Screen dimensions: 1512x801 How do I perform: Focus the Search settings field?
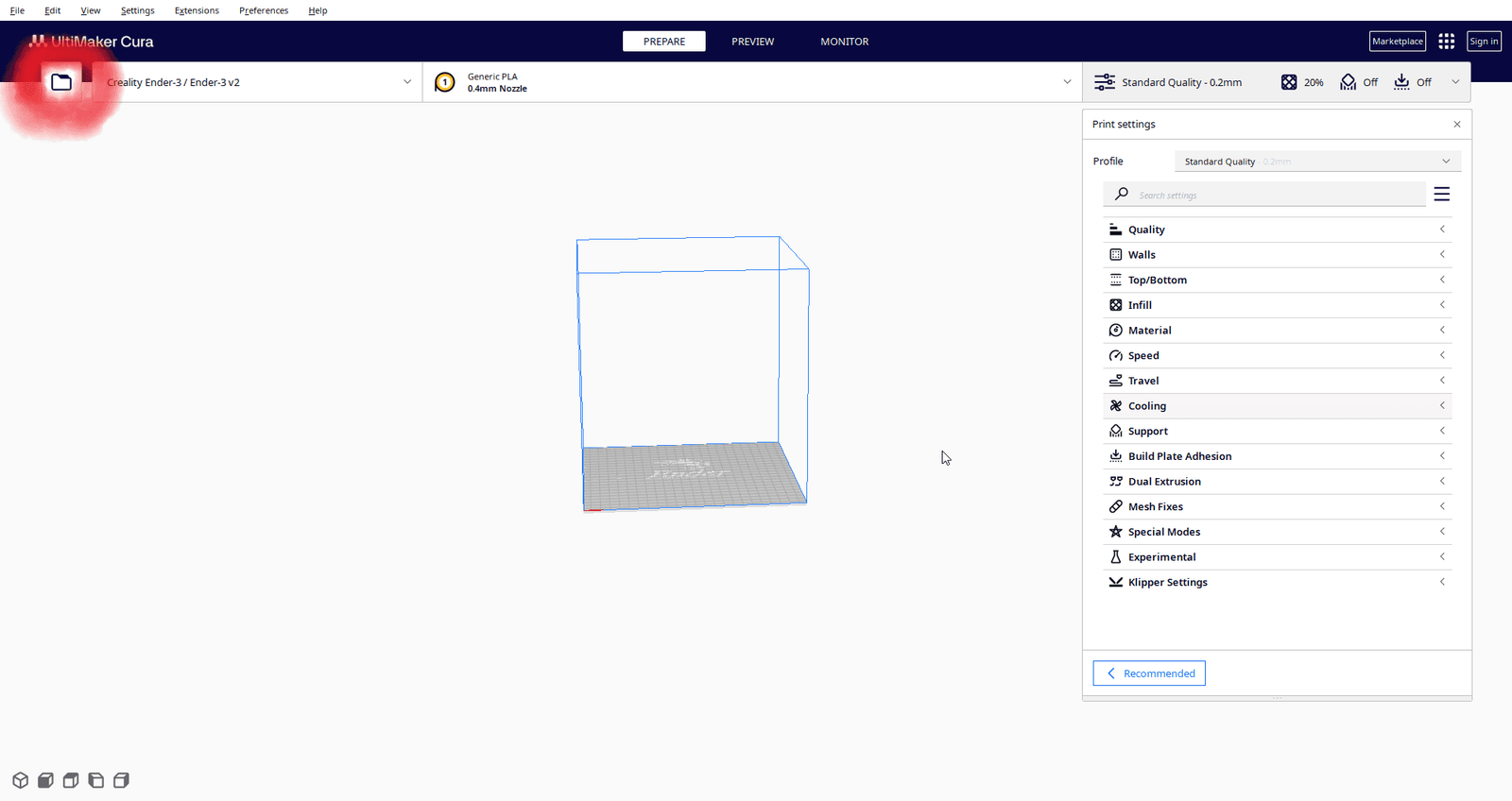click(x=1264, y=195)
